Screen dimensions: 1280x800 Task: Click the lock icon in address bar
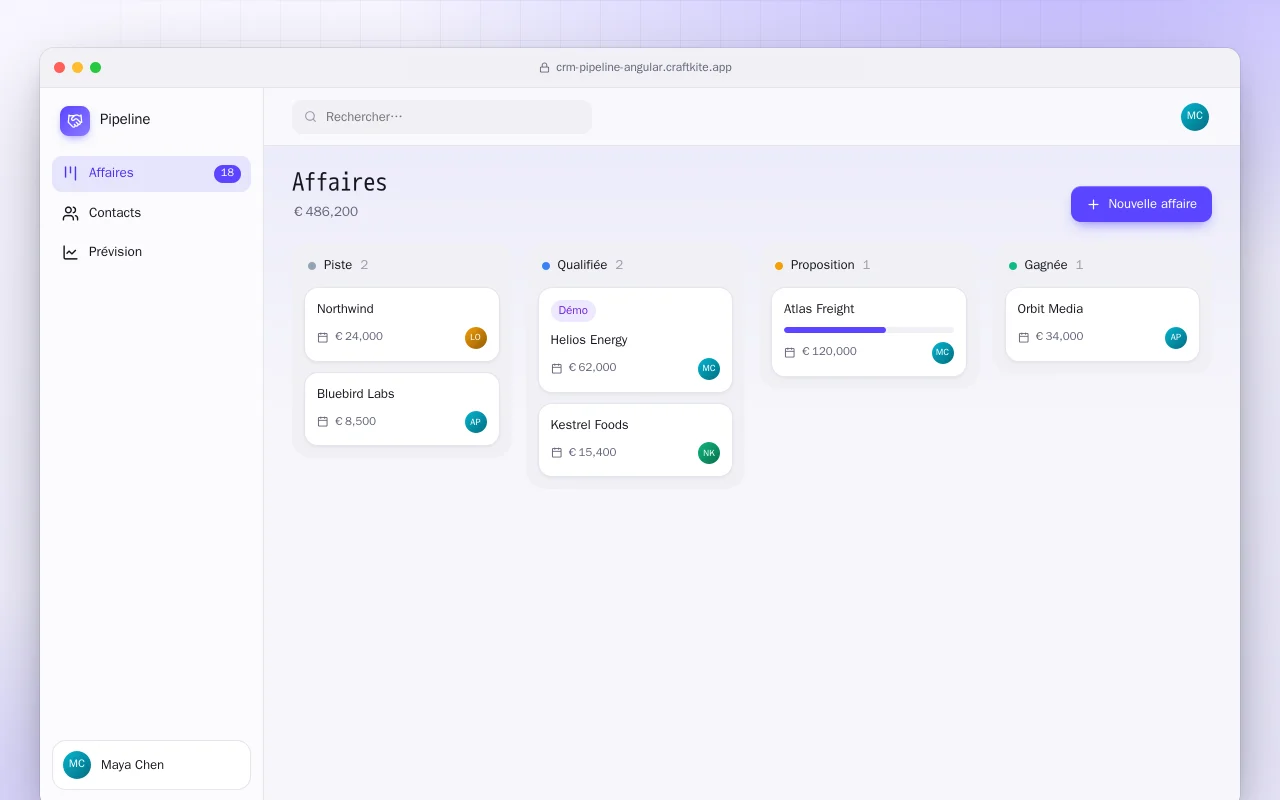(545, 68)
